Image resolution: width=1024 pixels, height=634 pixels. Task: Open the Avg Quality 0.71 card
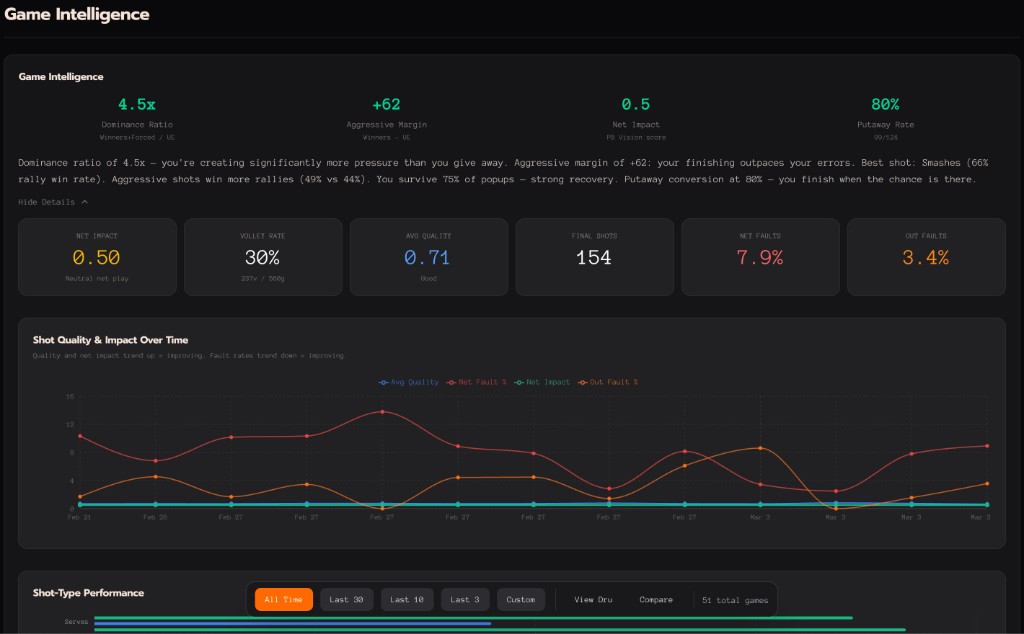pos(428,257)
